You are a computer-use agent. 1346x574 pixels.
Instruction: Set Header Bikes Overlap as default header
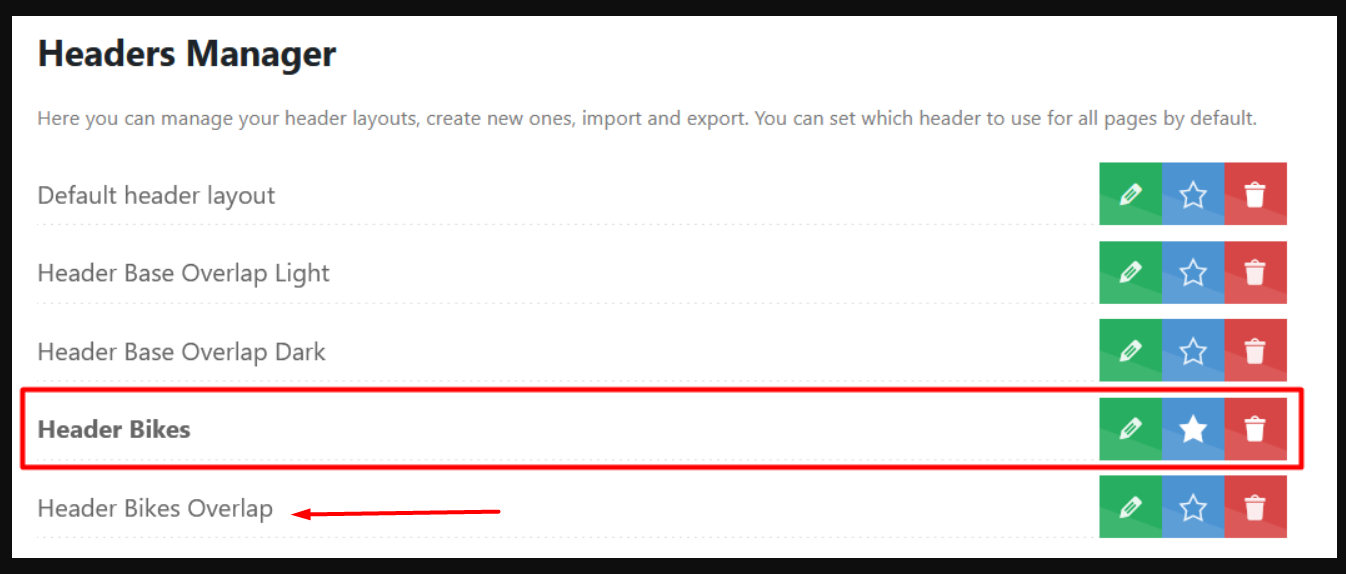point(1193,507)
